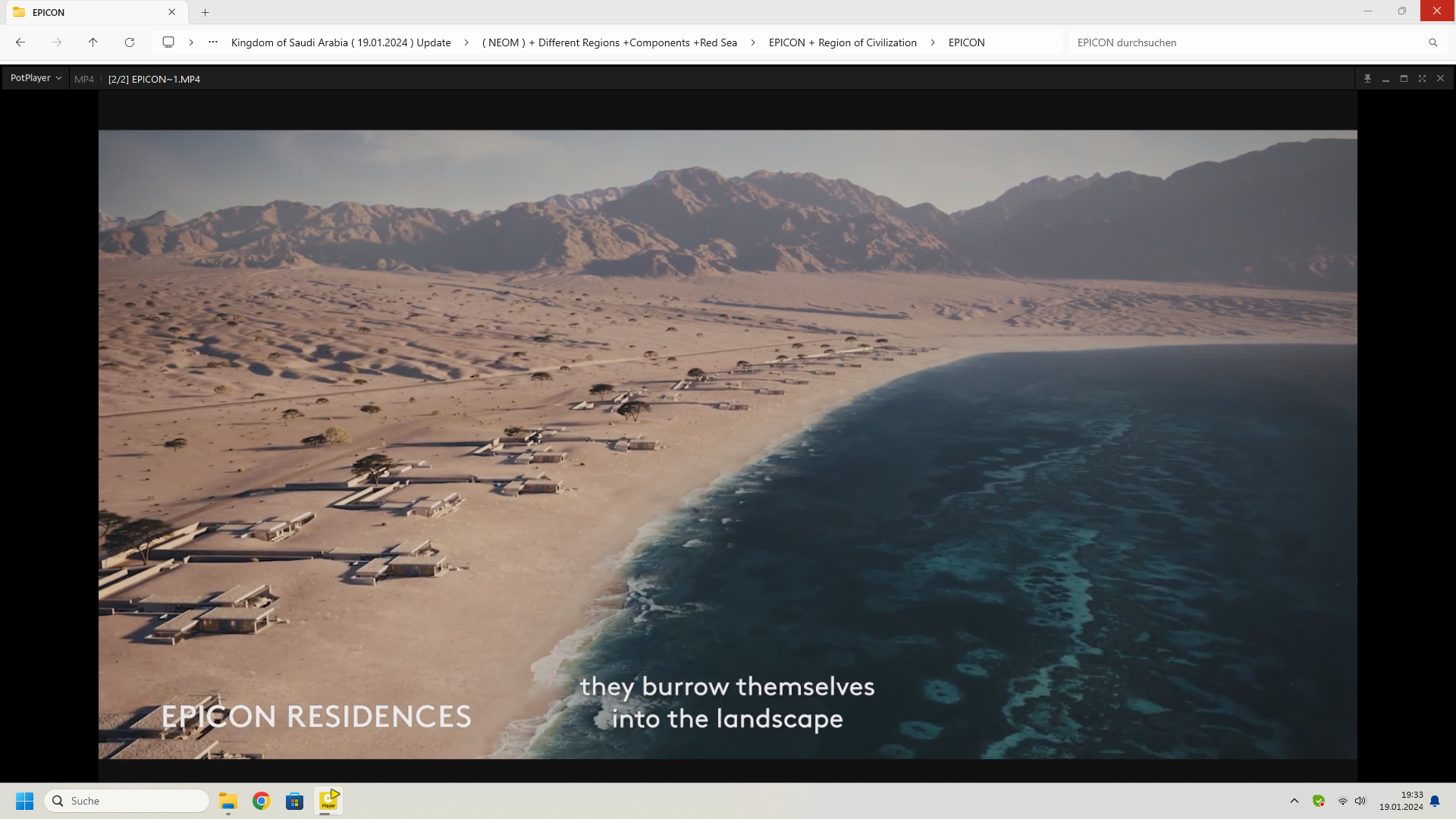The image size is (1456, 819).
Task: Open the PotPlayer main menu dropdown
Action: pyautogui.click(x=36, y=78)
